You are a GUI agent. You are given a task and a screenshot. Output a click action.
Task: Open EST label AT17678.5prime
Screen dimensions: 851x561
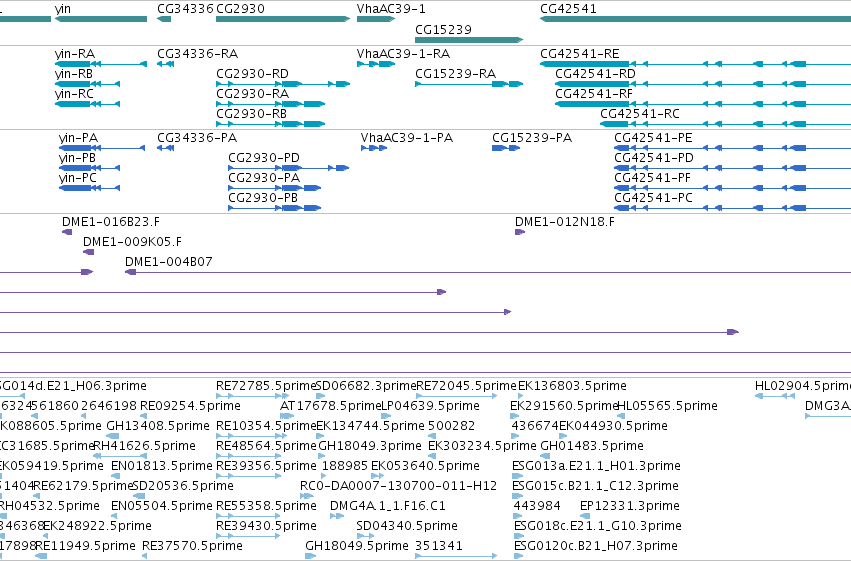tap(331, 406)
